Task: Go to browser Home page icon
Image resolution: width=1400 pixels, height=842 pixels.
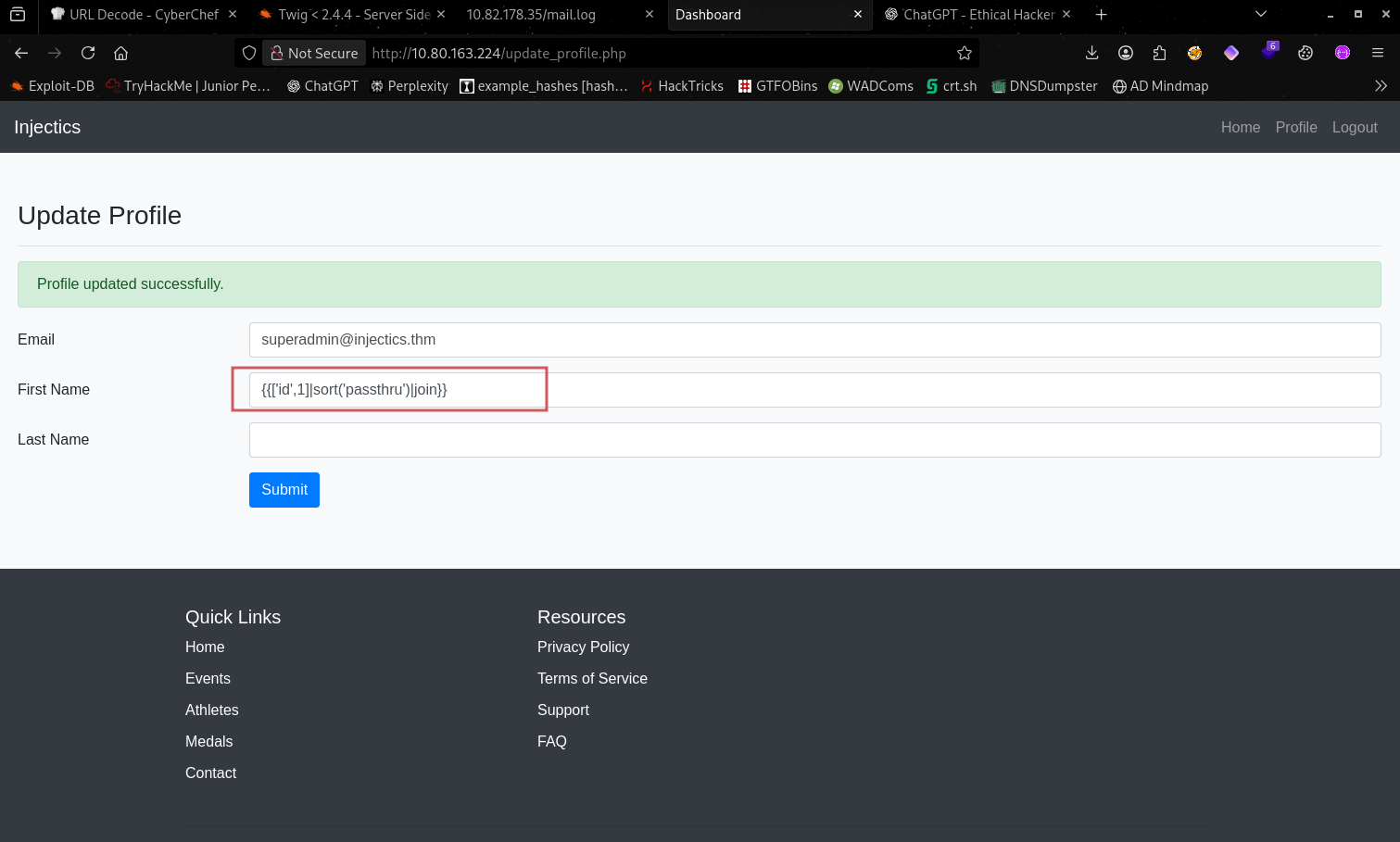Action: coord(120,53)
